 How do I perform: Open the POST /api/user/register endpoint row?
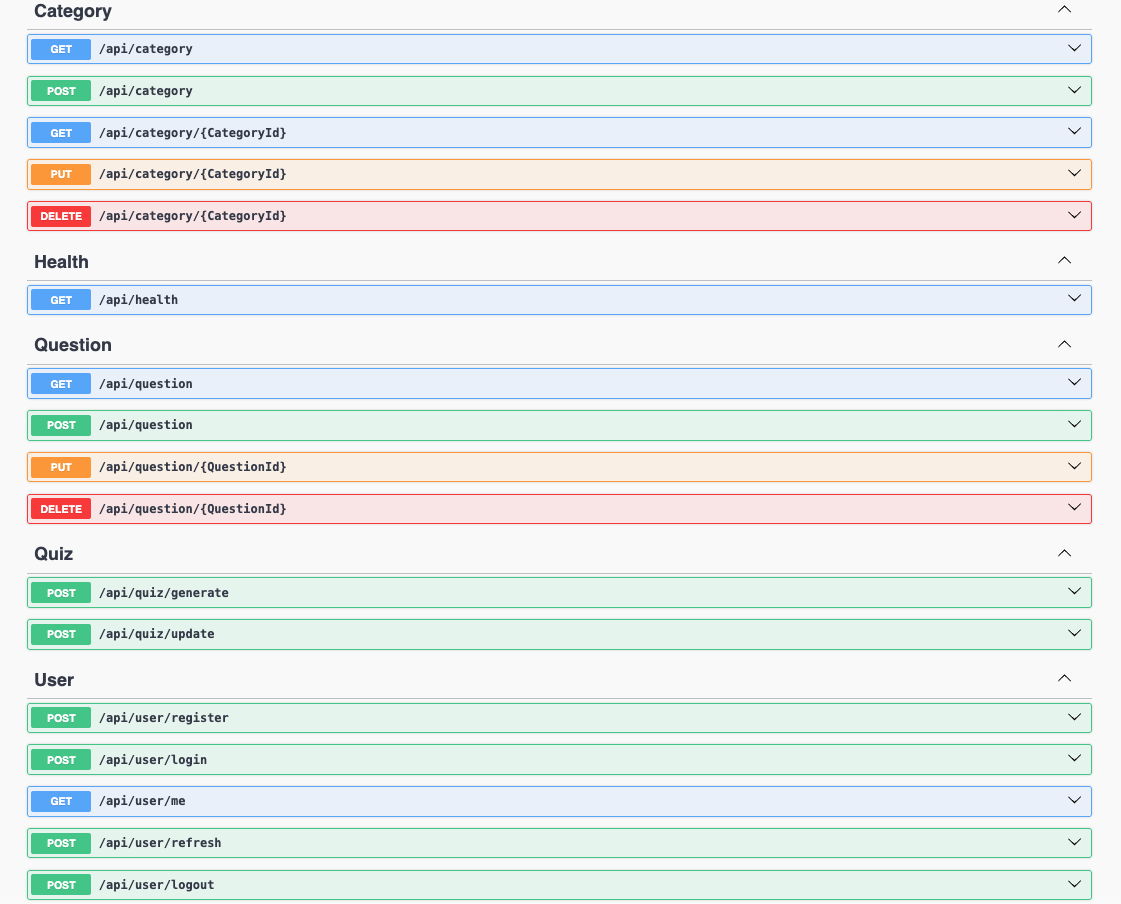coord(500,717)
